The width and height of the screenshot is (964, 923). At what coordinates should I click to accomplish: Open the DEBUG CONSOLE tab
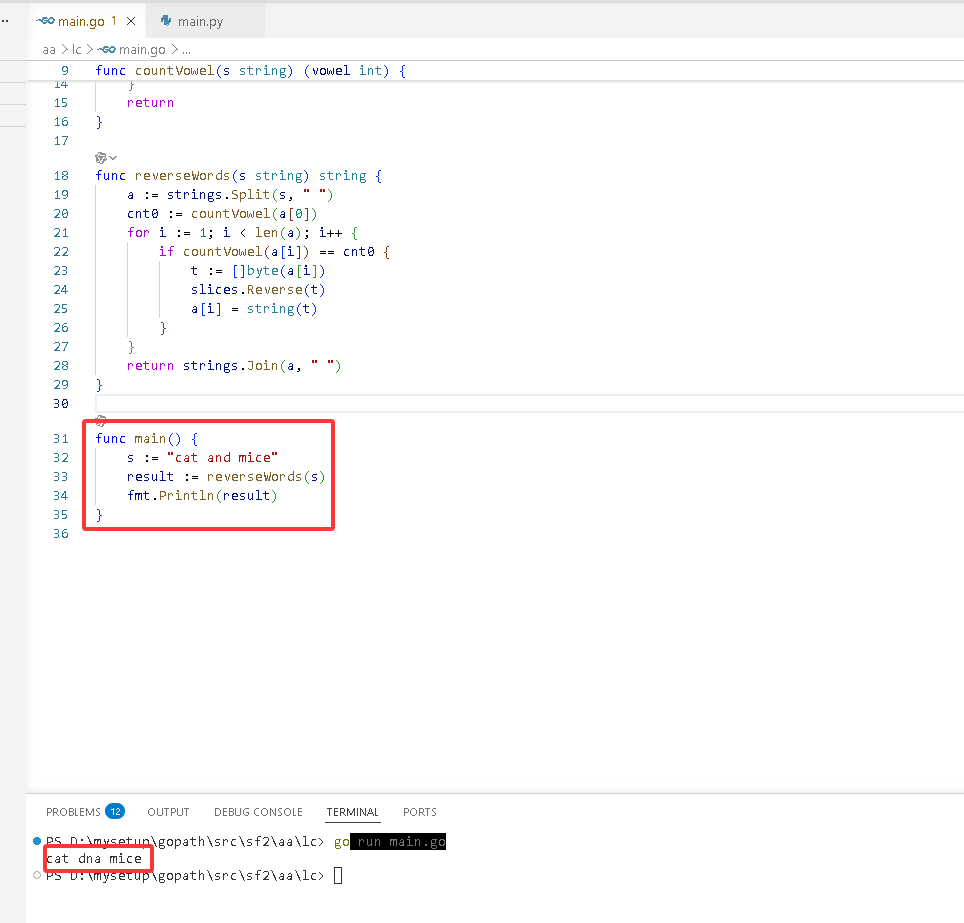(258, 812)
